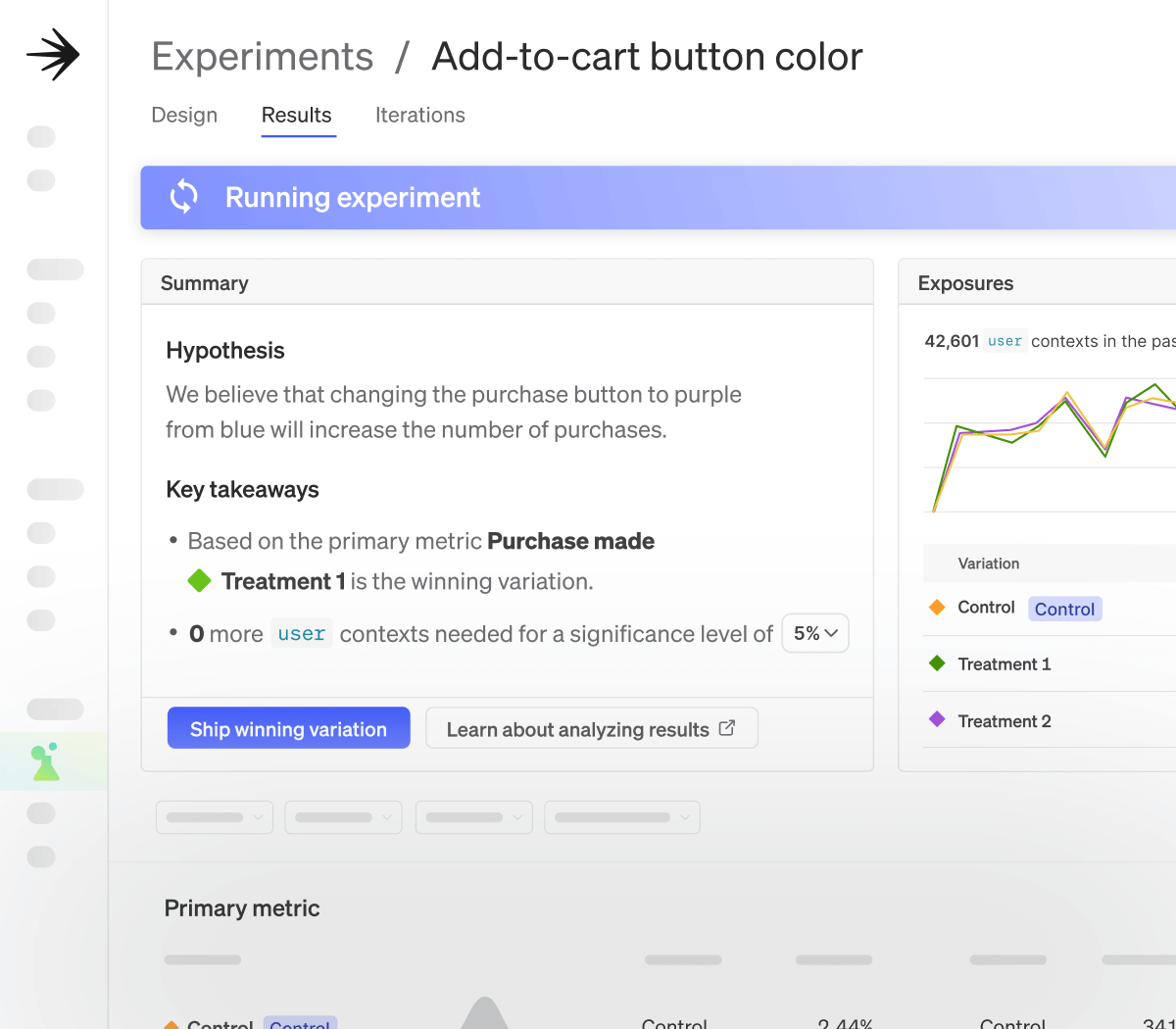Click Ship winning variation button

(288, 728)
